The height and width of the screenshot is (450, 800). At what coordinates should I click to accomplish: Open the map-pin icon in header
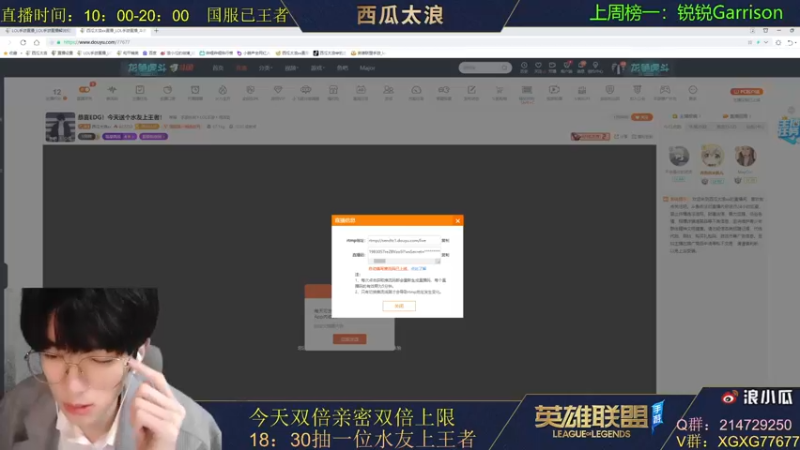click(x=595, y=67)
